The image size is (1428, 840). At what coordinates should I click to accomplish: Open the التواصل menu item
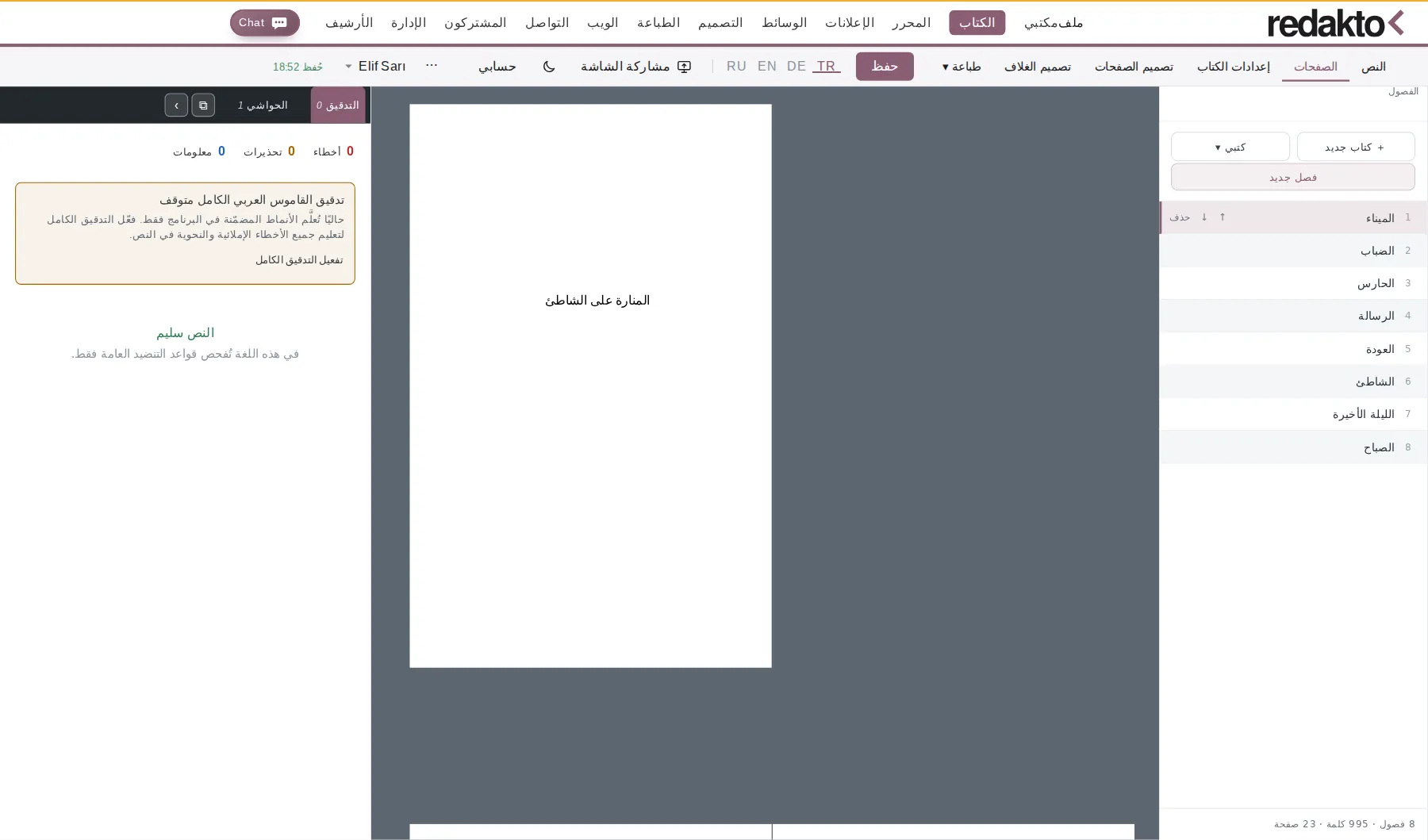coord(547,23)
